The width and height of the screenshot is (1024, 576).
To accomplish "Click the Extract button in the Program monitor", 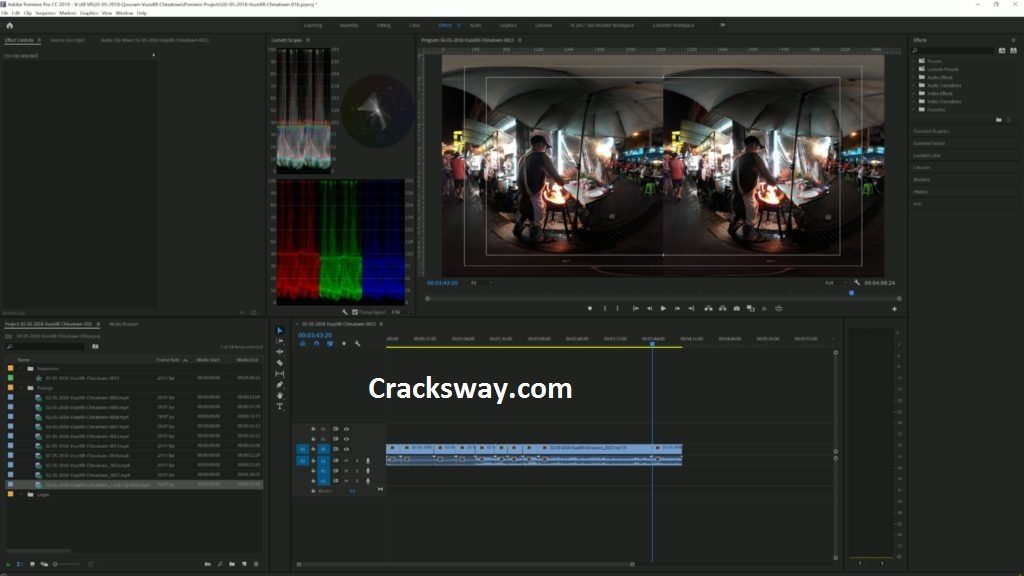I will coord(722,308).
